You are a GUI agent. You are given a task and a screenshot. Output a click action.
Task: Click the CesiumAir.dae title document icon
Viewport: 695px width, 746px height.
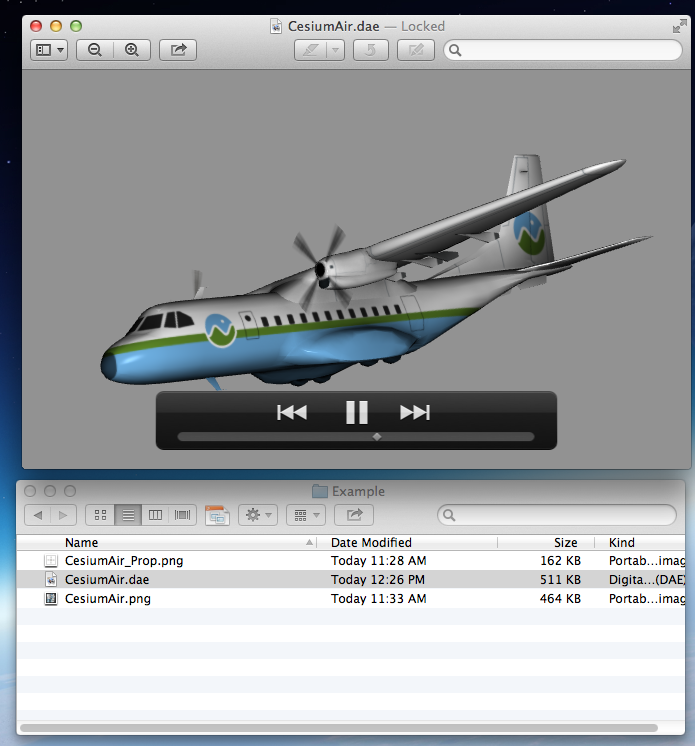pos(276,26)
